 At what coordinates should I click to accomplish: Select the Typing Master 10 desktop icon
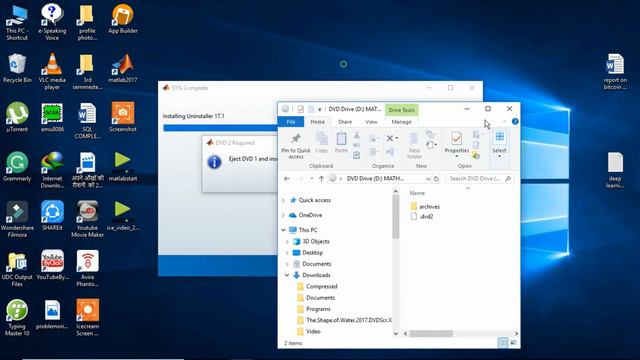(17, 318)
